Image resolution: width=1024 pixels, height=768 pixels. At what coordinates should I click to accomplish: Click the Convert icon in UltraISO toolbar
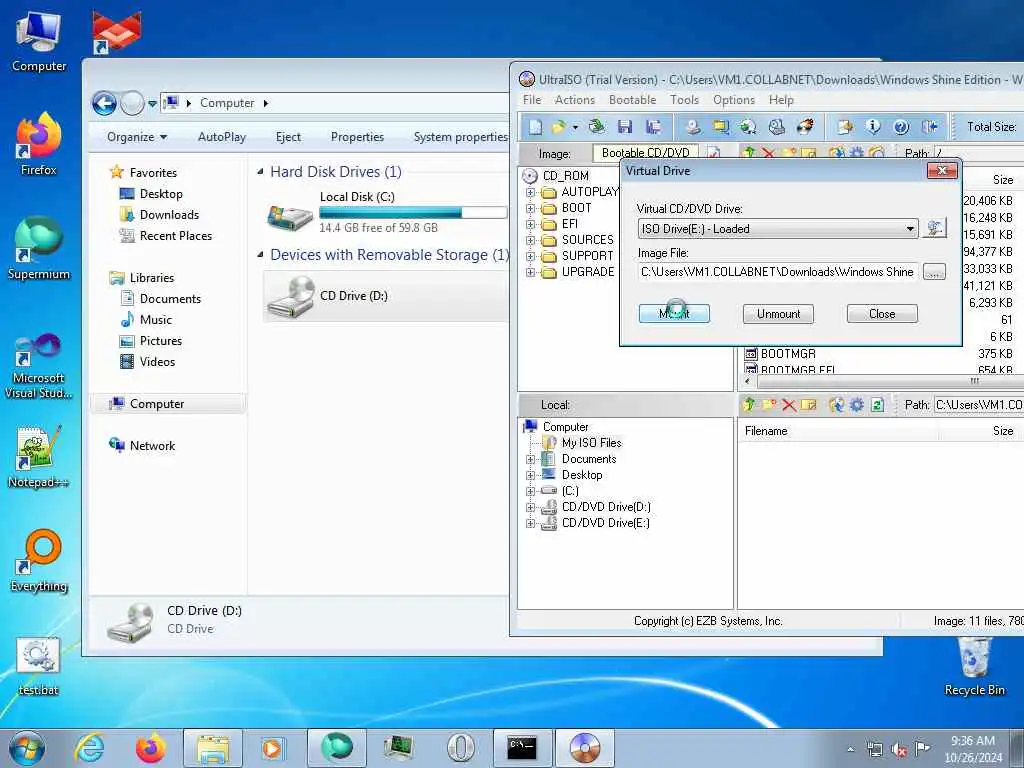pyautogui.click(x=721, y=127)
